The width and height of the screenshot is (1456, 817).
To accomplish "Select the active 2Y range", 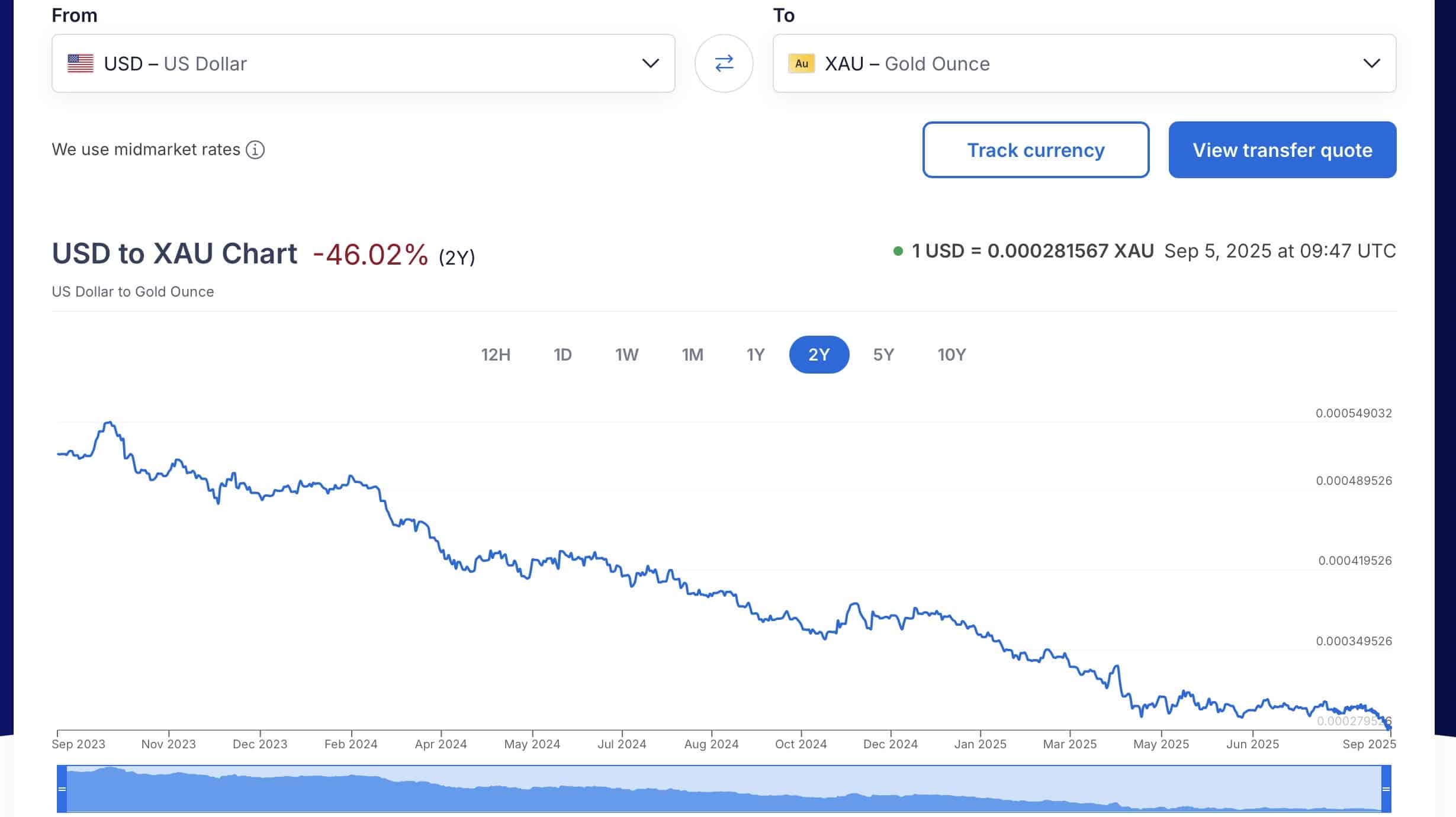I will [819, 355].
